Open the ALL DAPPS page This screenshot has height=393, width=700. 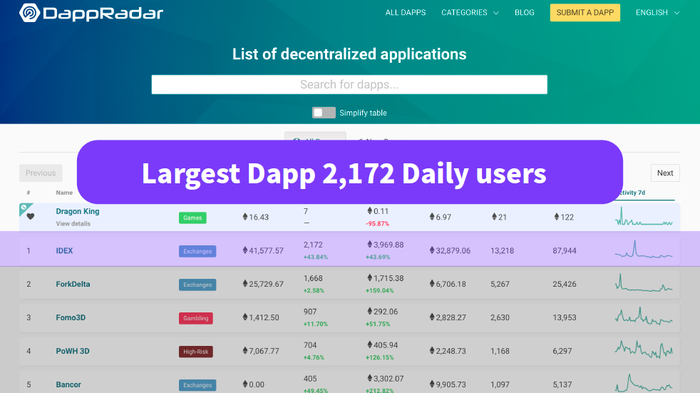tap(405, 13)
